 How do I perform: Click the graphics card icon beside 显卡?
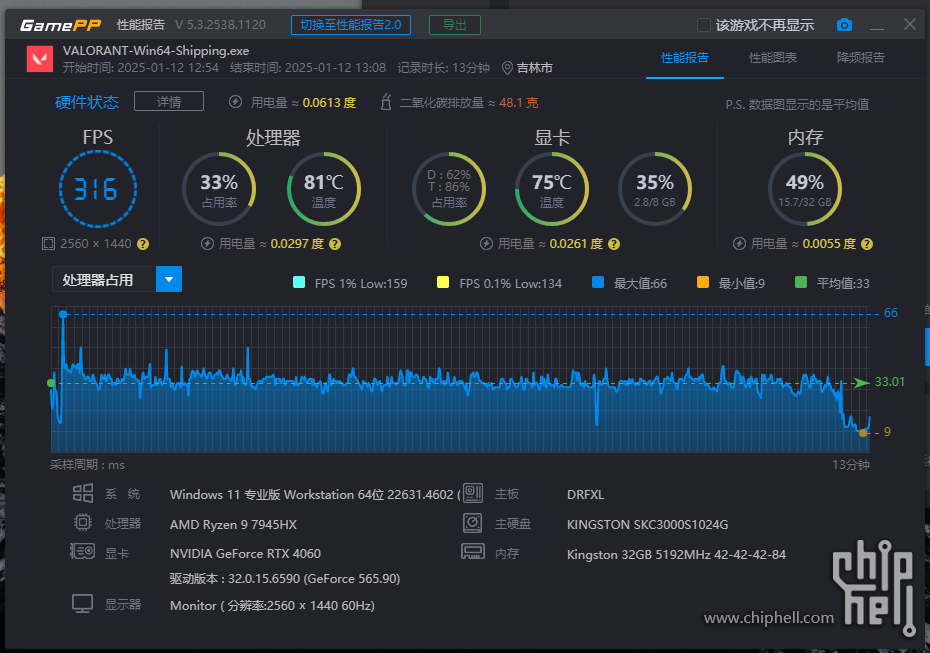(x=82, y=552)
